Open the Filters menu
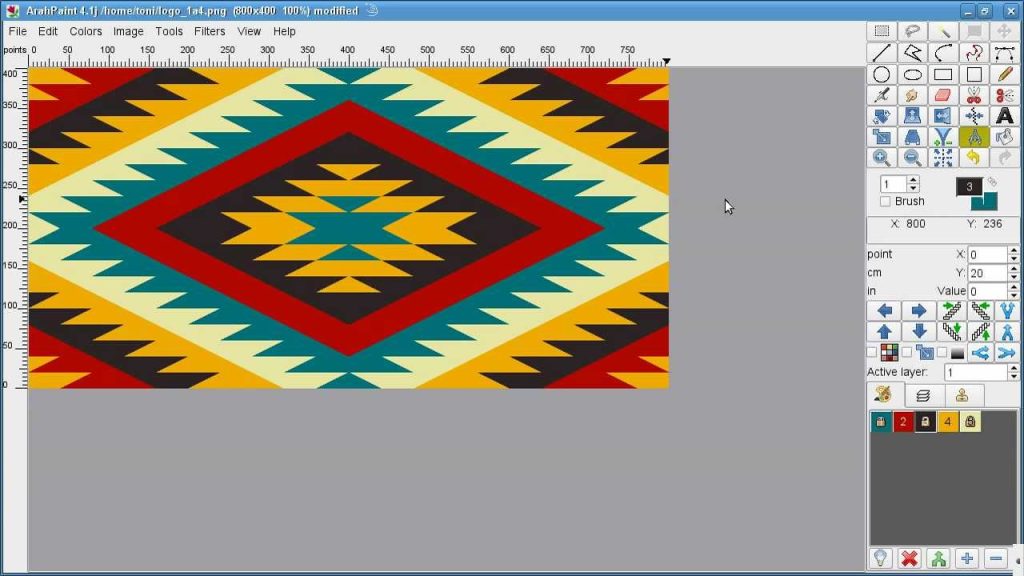 coord(210,31)
